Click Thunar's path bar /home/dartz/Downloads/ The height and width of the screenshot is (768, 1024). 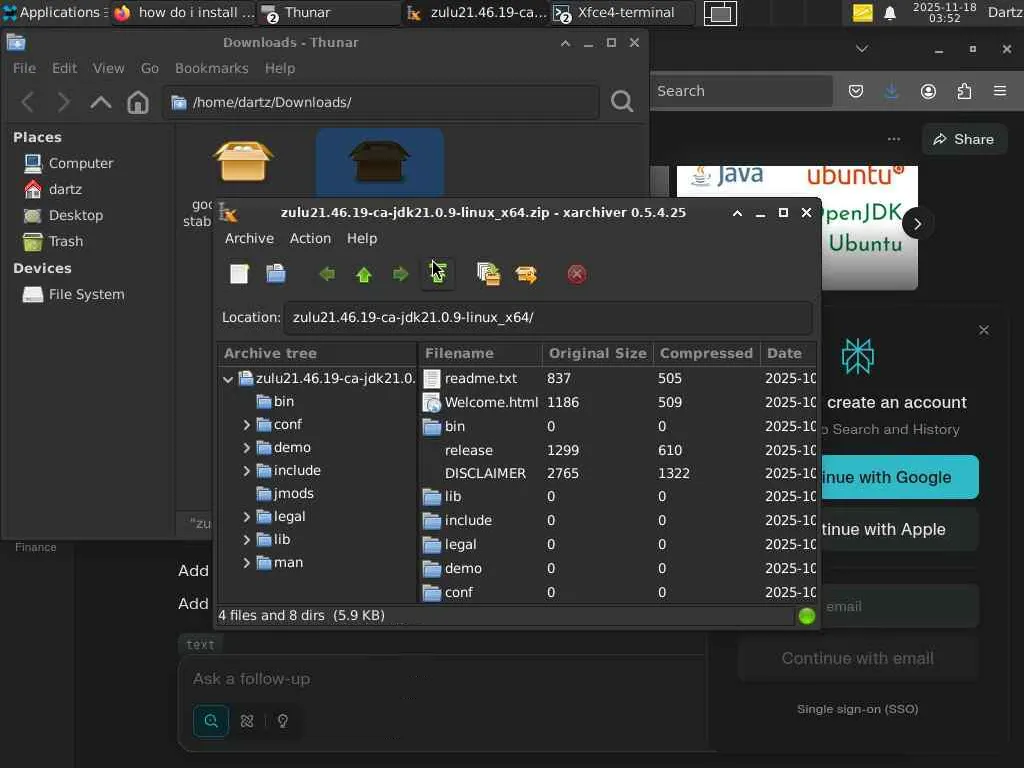click(381, 102)
